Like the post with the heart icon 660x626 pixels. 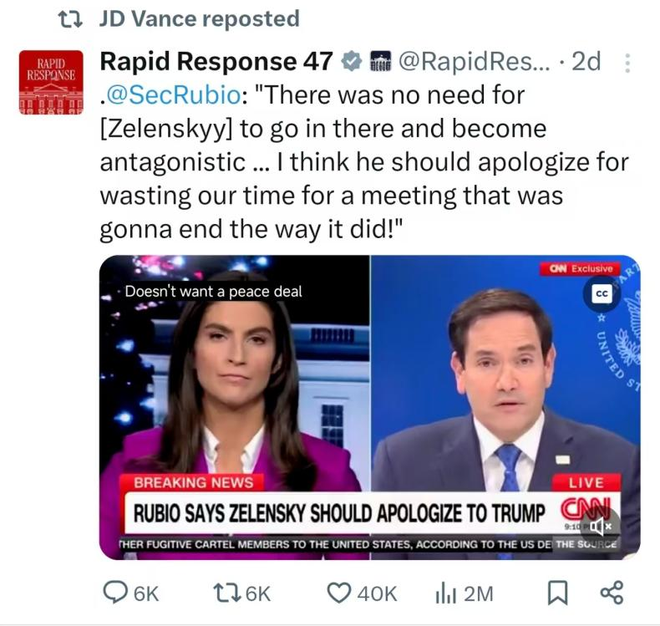(341, 593)
